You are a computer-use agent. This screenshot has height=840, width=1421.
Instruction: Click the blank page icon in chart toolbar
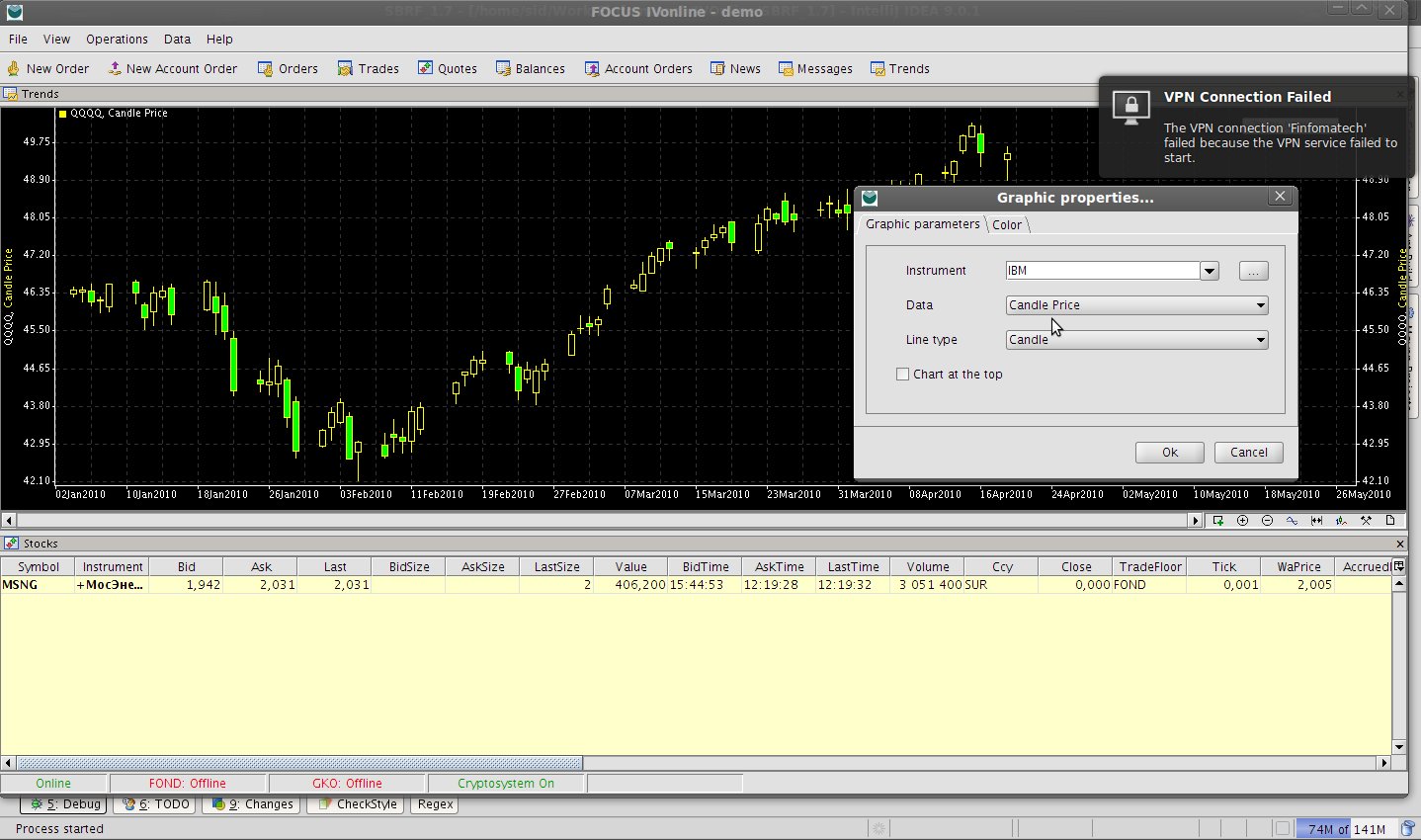point(1390,521)
